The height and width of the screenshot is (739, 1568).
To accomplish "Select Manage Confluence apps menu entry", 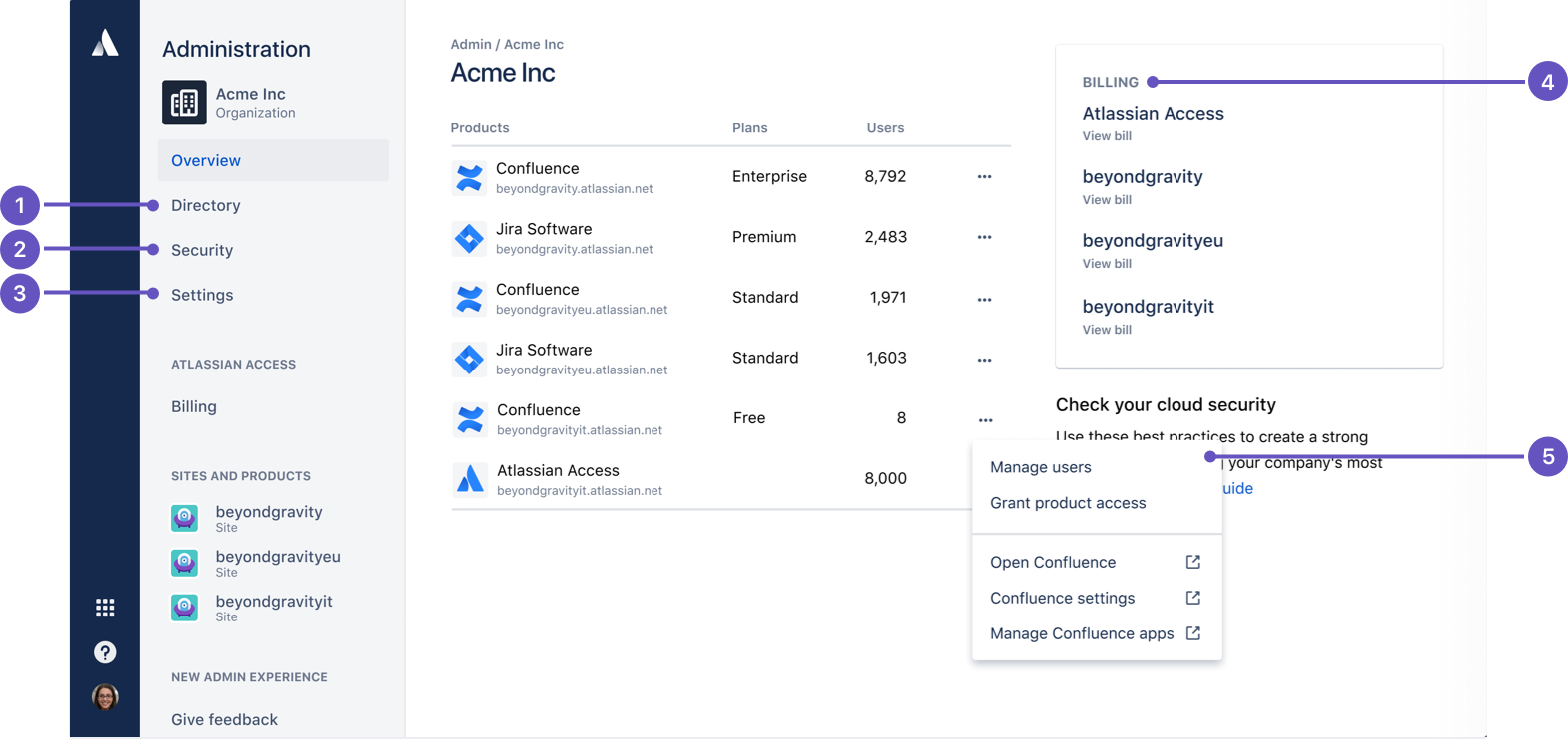I will (1096, 633).
